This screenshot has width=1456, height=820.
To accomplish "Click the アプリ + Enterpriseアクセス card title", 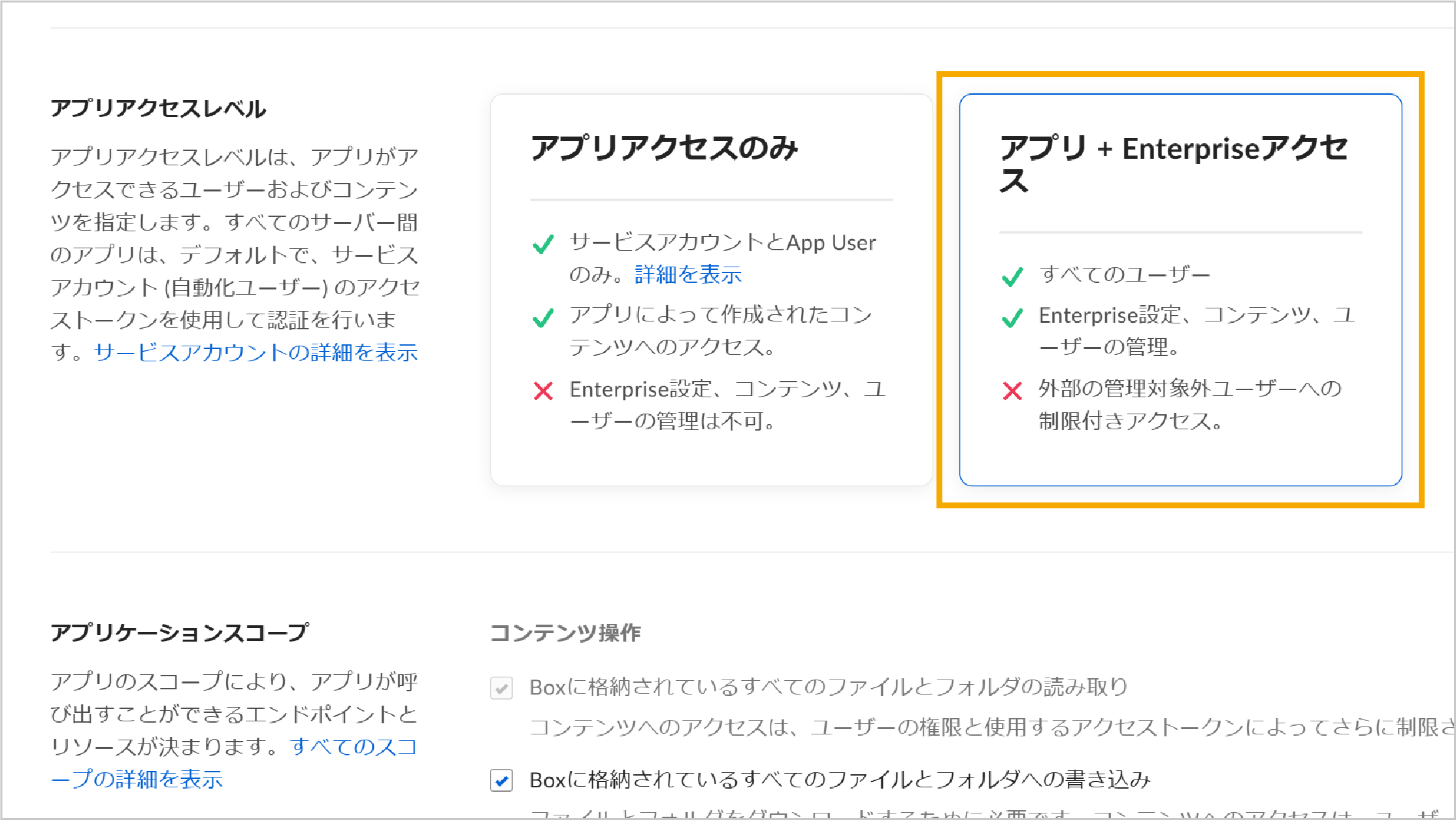I will click(x=1173, y=150).
